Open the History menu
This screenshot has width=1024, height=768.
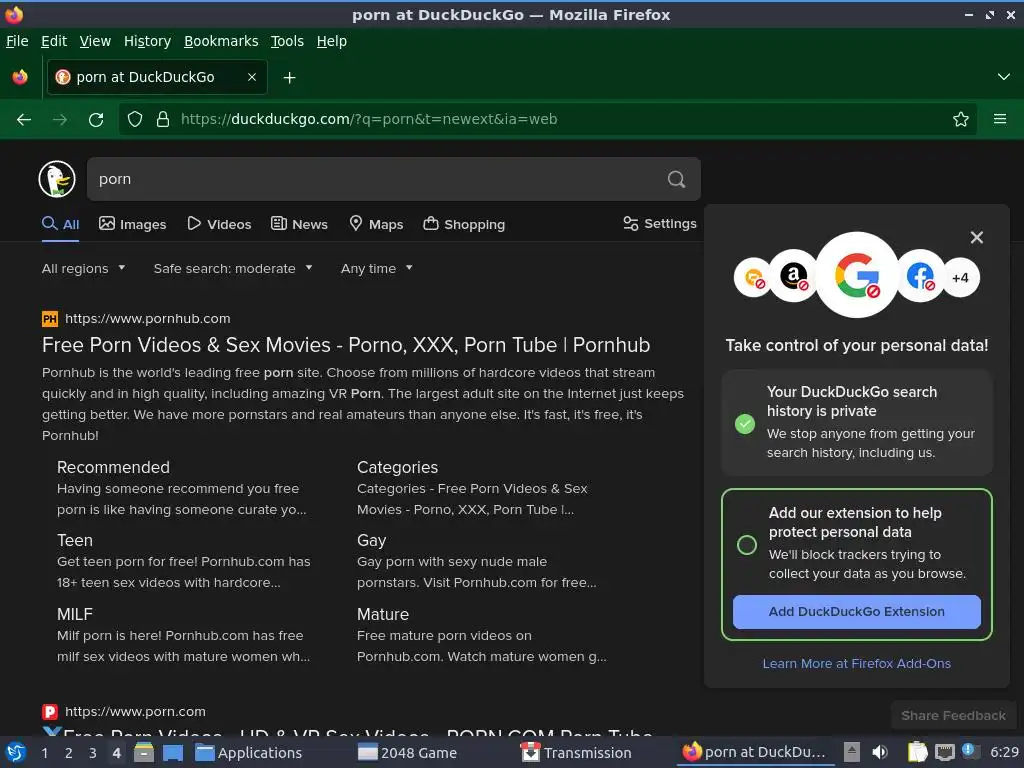148,41
